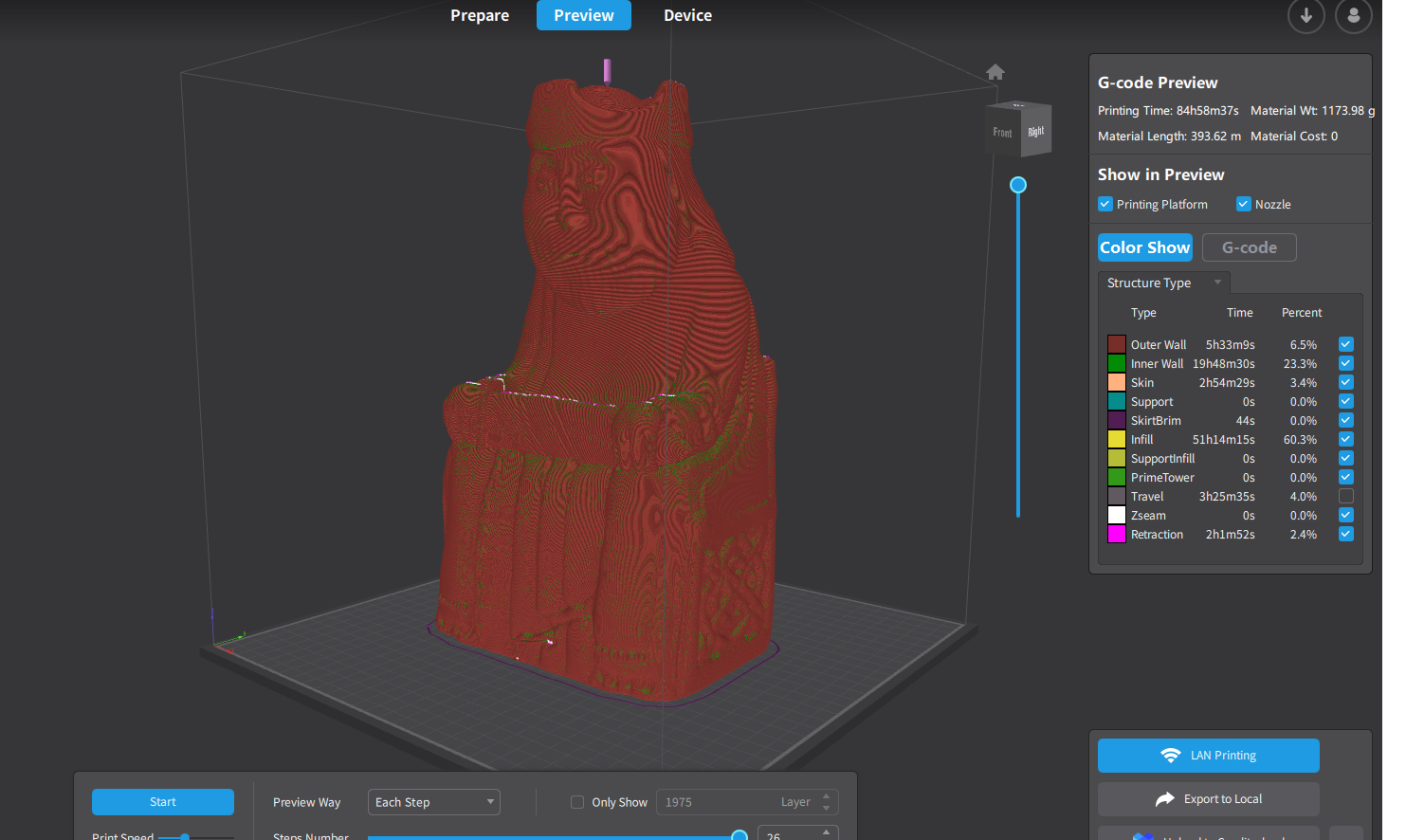Click the export arrow icon
This screenshot has height=840, width=1406.
[1165, 799]
